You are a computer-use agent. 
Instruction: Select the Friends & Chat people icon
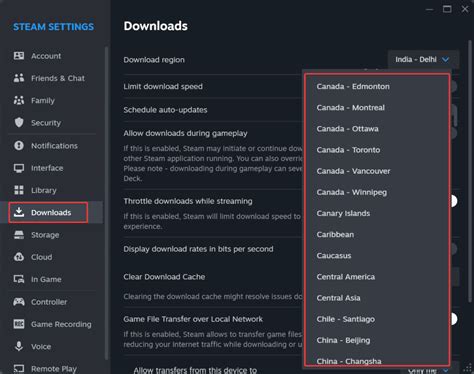pyautogui.click(x=19, y=78)
